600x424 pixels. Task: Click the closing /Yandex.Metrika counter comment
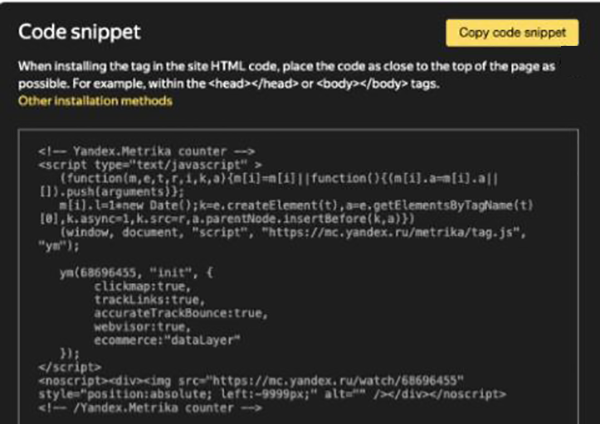coord(150,408)
